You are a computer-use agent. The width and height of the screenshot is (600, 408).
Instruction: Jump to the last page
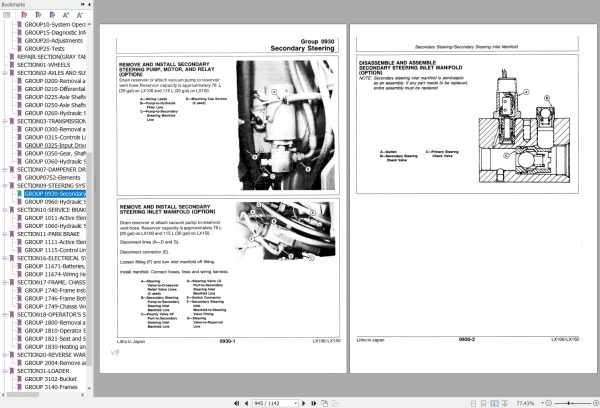[x=313, y=403]
